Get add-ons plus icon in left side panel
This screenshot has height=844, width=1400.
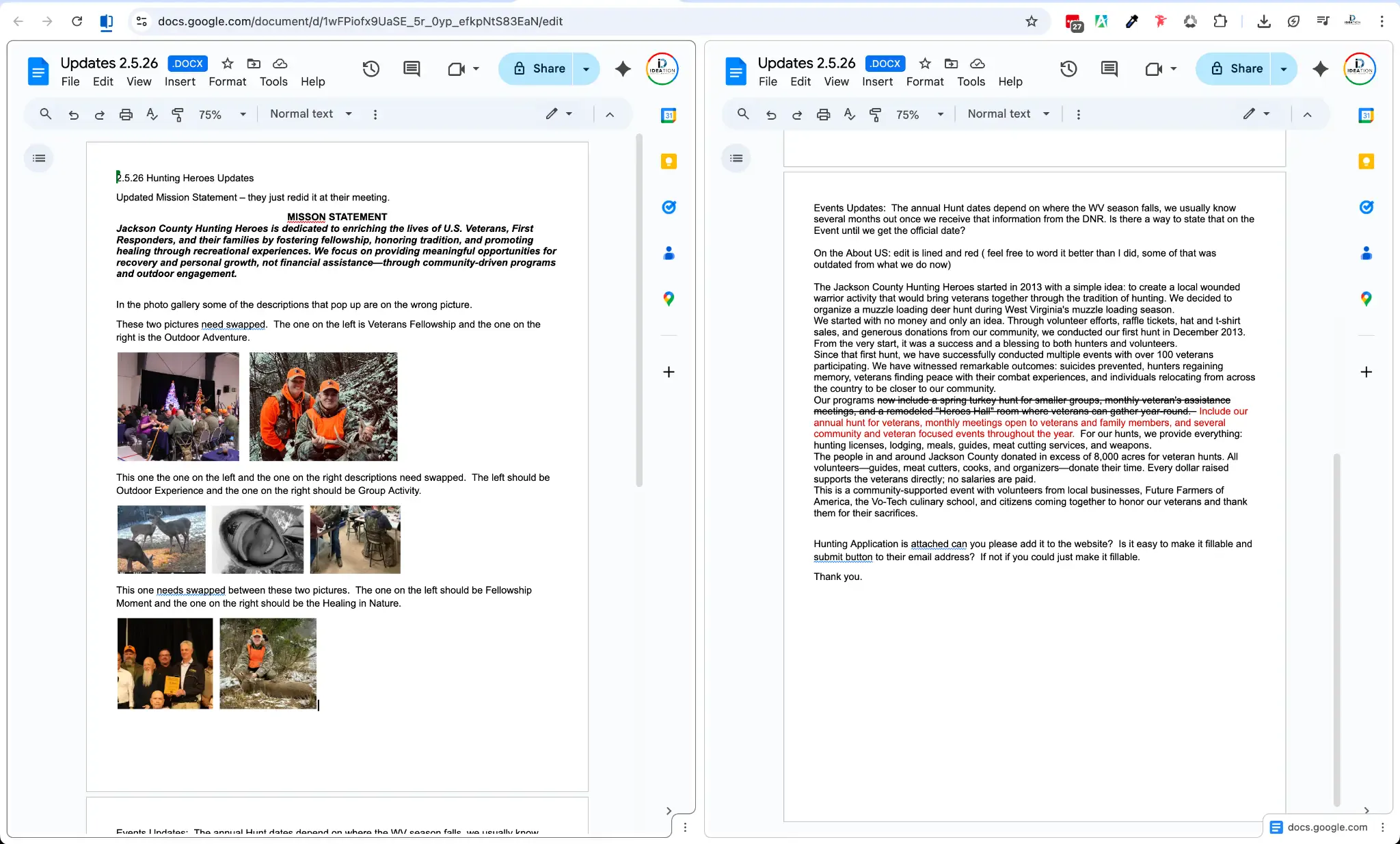(669, 372)
